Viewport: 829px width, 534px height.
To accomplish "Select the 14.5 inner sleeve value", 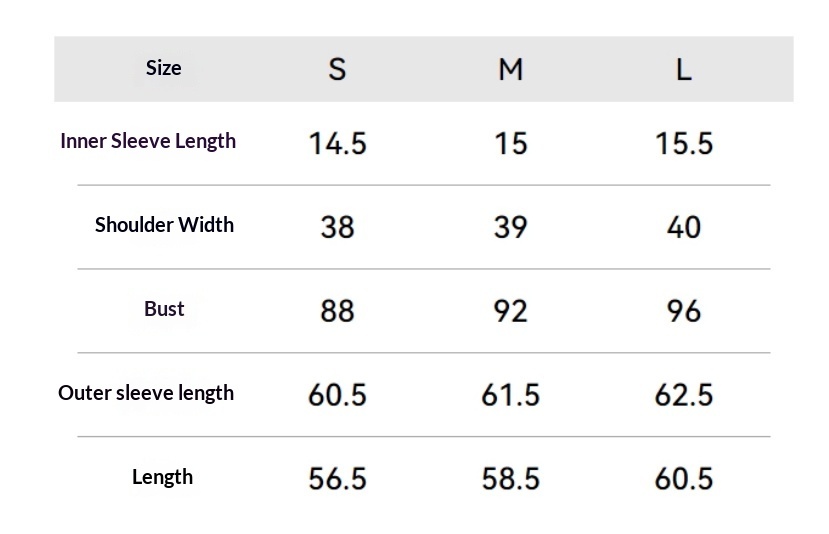I will pyautogui.click(x=337, y=144).
